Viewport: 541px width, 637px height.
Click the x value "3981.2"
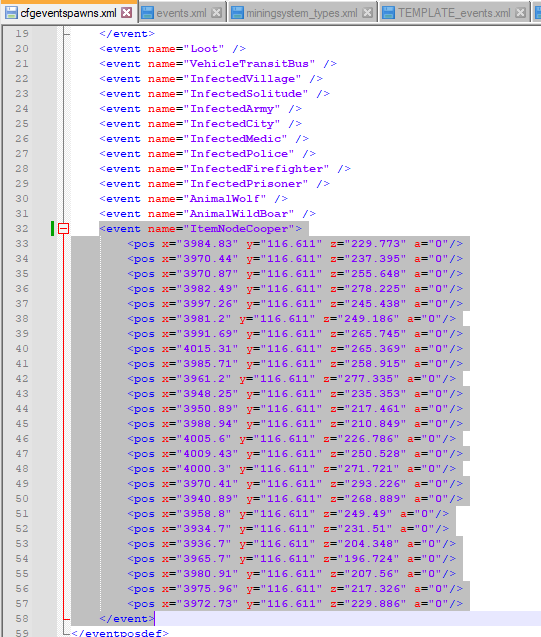(204, 319)
